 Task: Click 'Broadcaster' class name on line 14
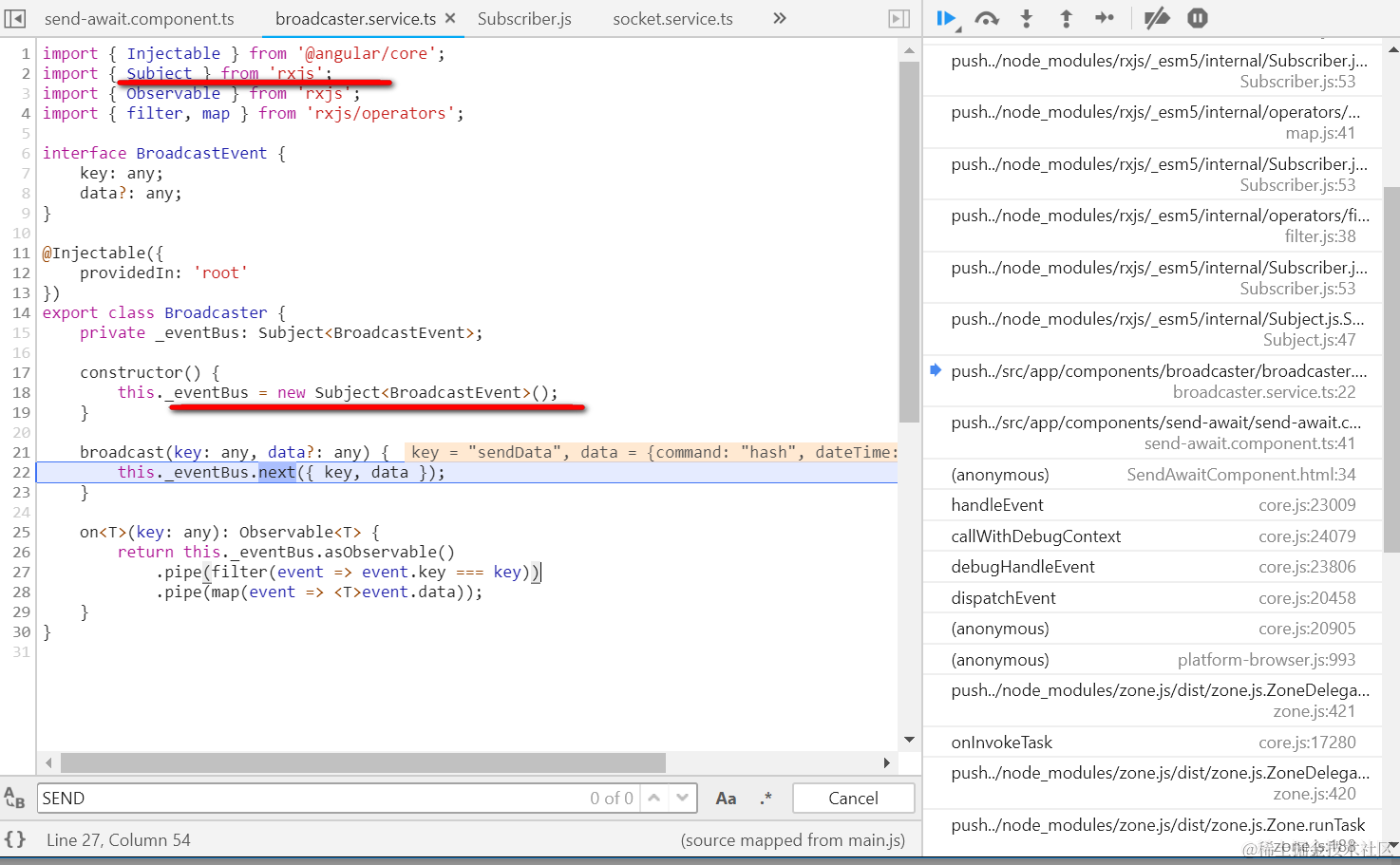pyautogui.click(x=216, y=312)
